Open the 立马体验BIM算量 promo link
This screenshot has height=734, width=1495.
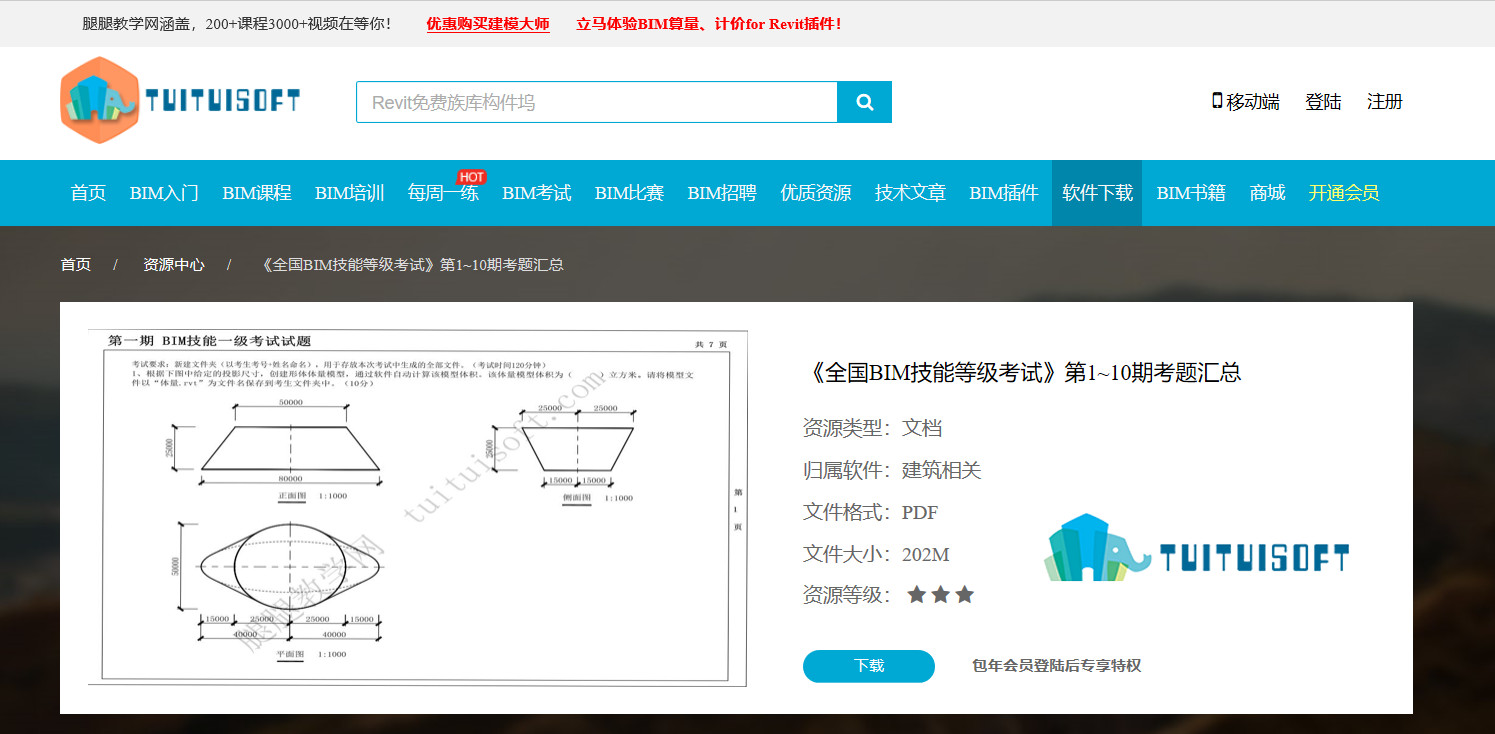click(x=709, y=24)
